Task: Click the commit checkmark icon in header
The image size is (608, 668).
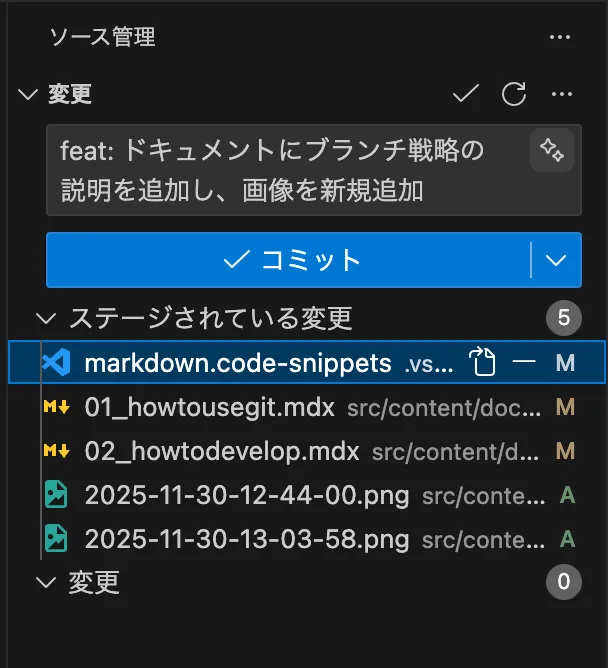Action: click(x=465, y=94)
